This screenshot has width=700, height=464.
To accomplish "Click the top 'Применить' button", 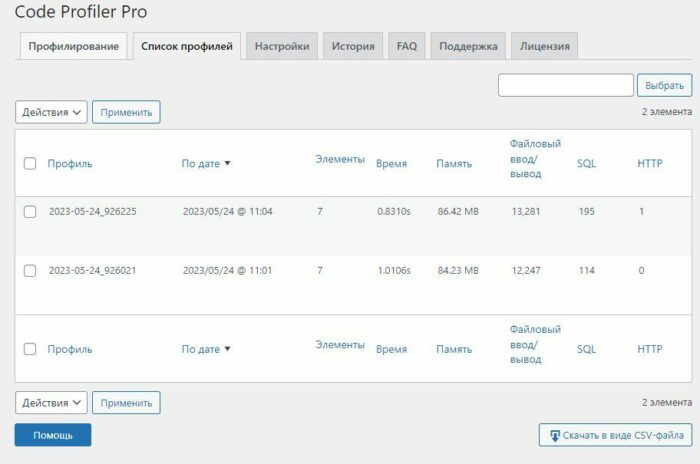I will [x=126, y=112].
